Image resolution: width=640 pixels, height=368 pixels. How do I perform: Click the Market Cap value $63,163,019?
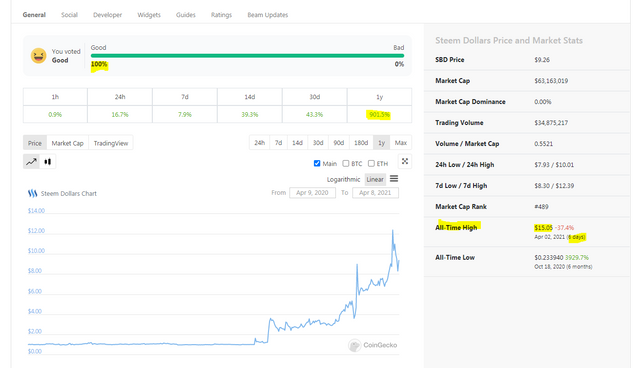click(551, 81)
